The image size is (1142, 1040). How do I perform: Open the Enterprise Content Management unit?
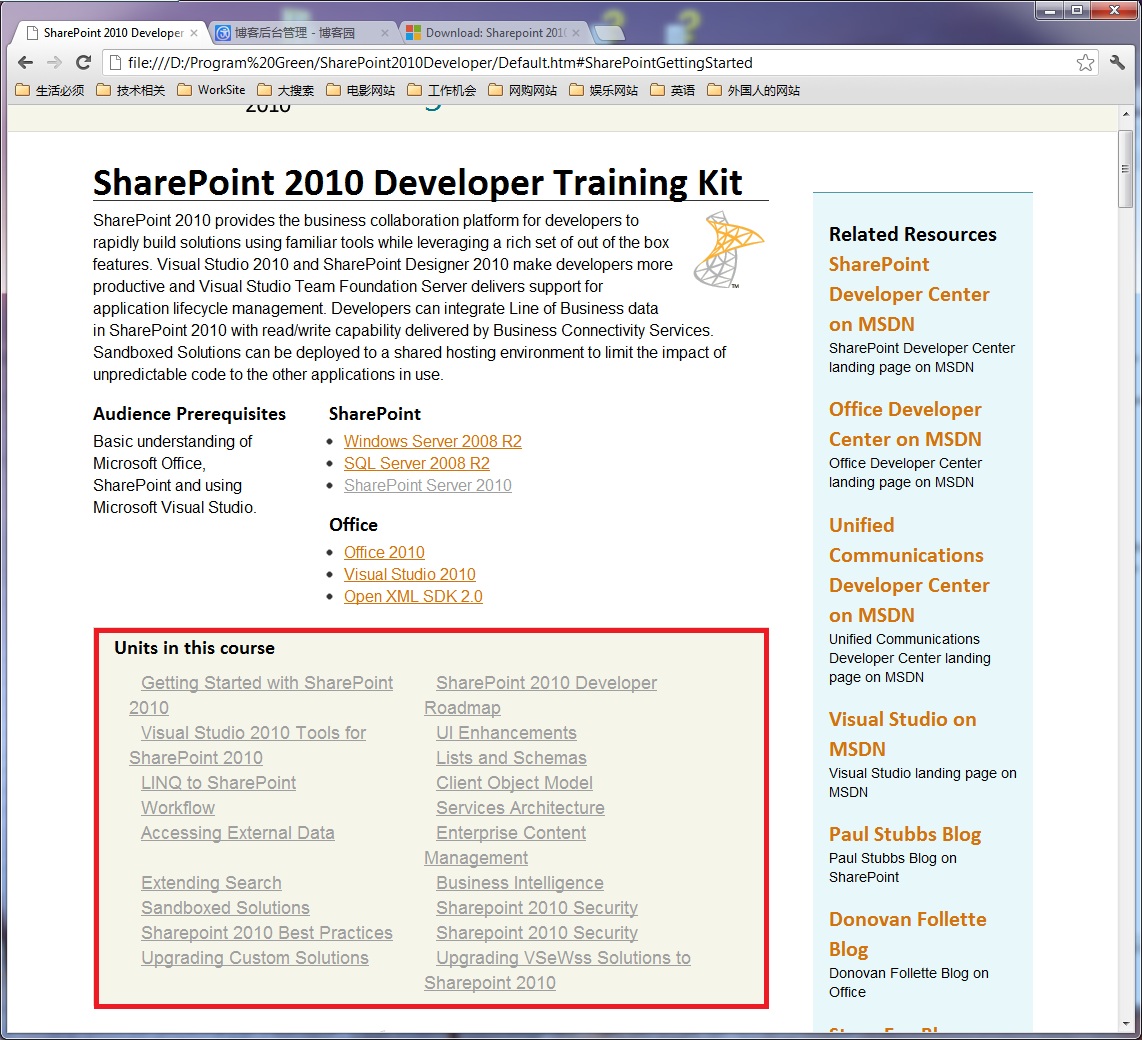(x=511, y=833)
